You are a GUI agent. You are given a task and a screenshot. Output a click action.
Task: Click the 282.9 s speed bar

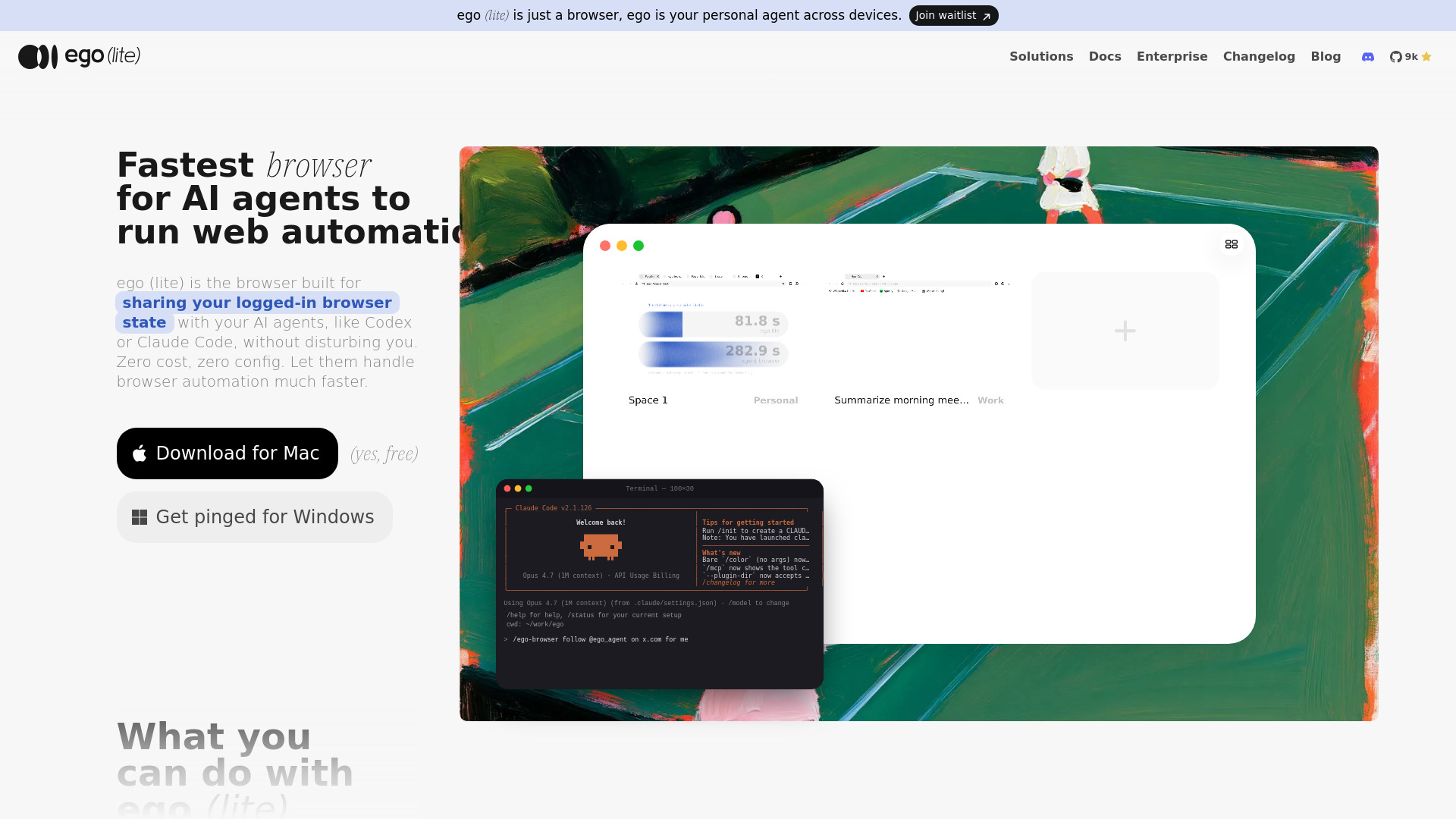(713, 353)
